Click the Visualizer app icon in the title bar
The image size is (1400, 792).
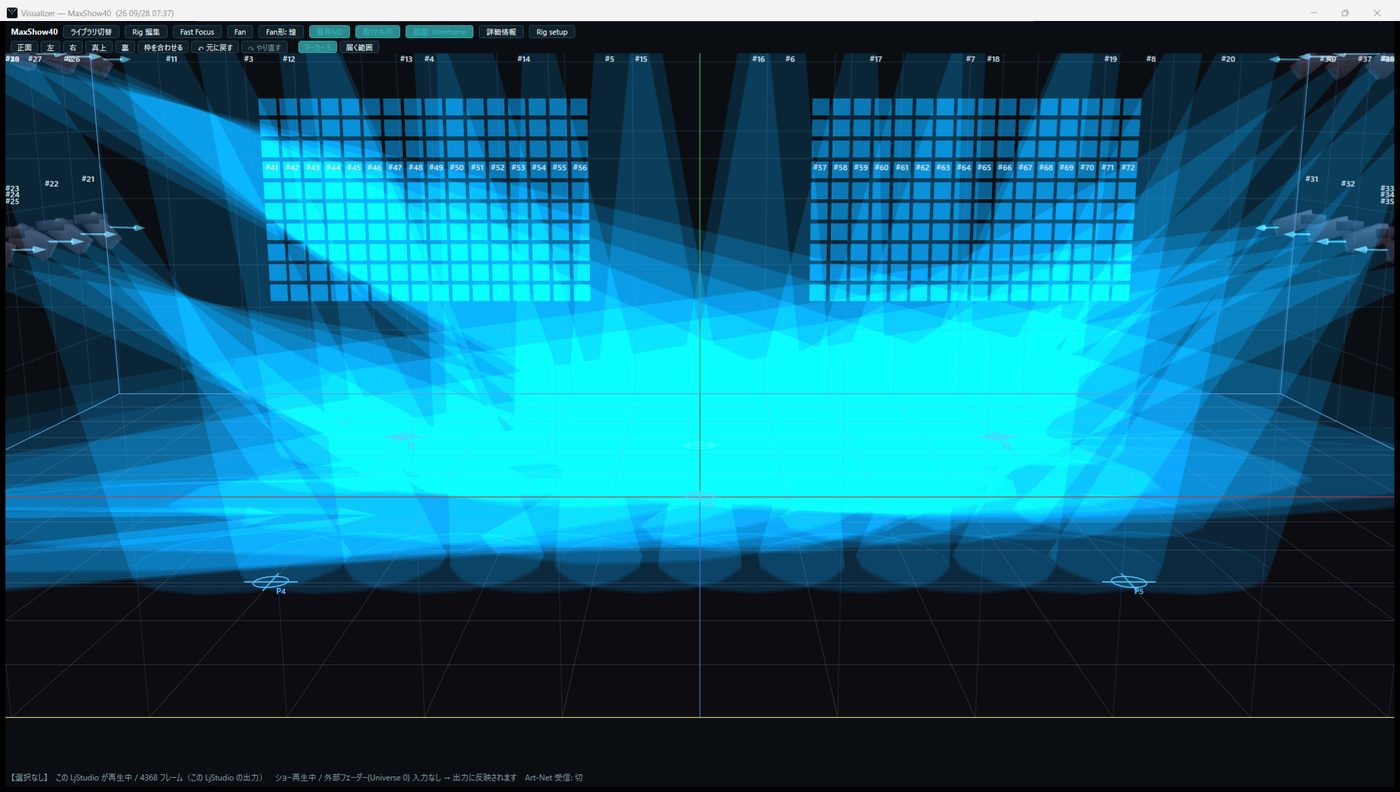pyautogui.click(x=12, y=13)
